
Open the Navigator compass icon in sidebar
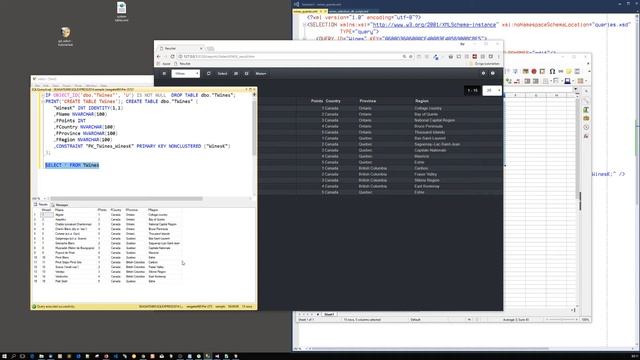tap(586, 127)
